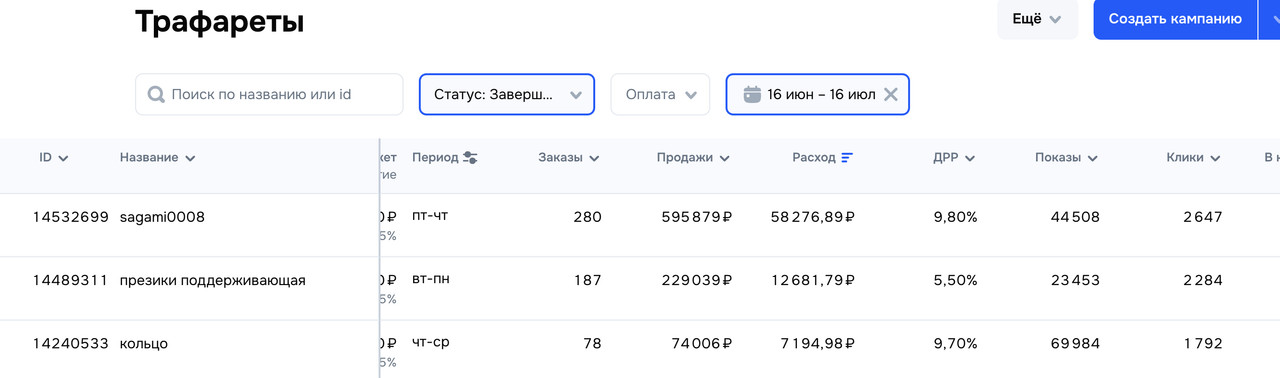Sort by the Продажи column
The width and height of the screenshot is (1280, 378).
pyautogui.click(x=693, y=158)
